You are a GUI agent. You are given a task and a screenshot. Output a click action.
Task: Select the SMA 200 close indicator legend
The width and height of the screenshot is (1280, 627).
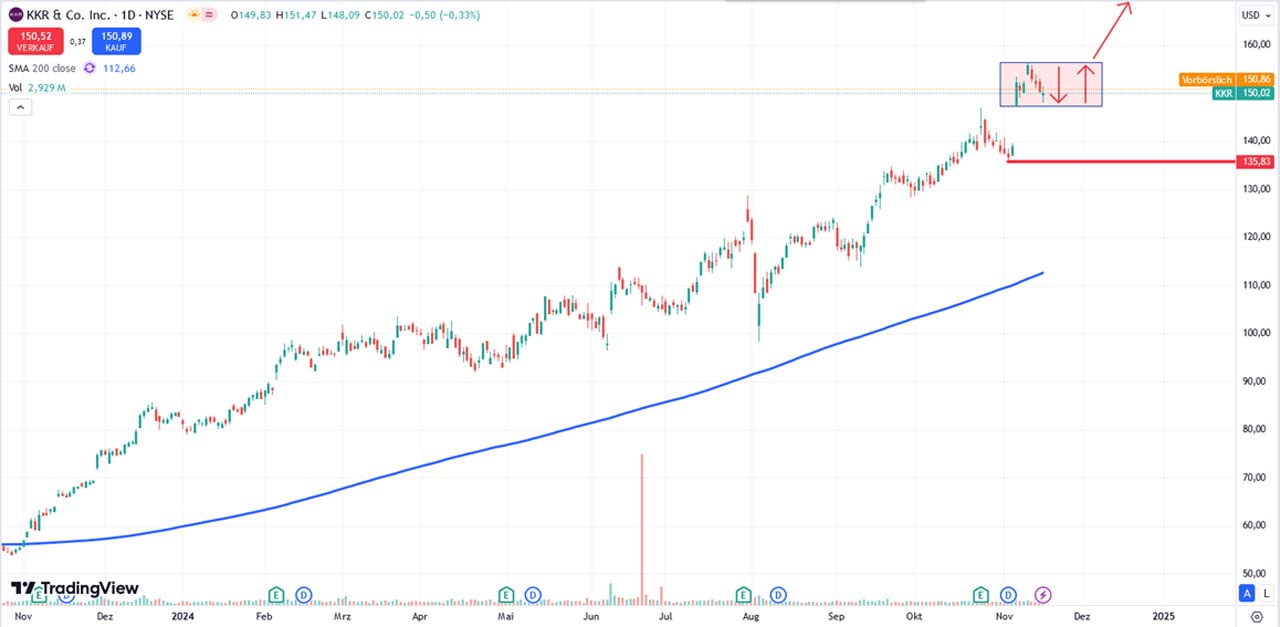point(43,68)
